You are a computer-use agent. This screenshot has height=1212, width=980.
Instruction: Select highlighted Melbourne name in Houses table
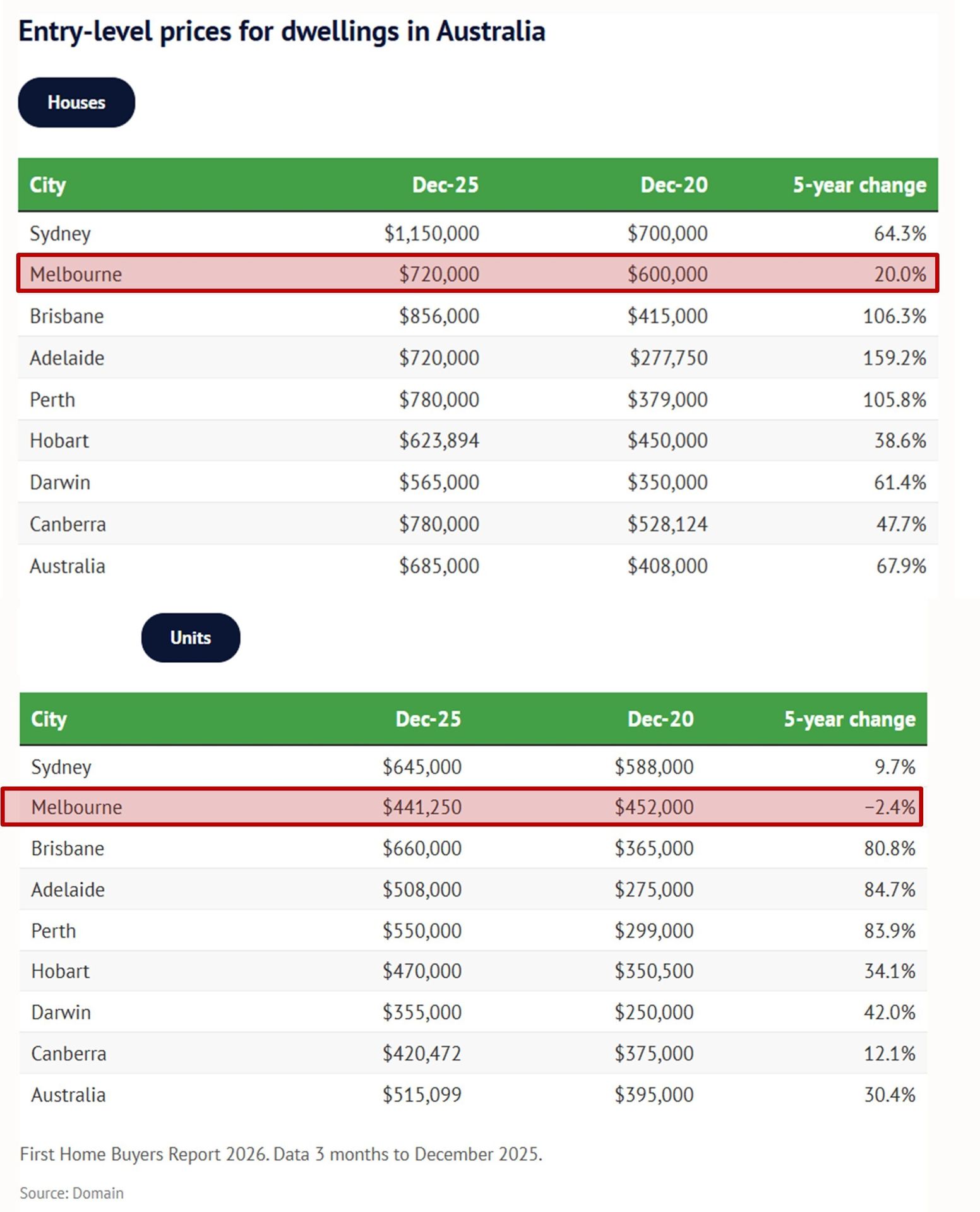click(x=76, y=274)
